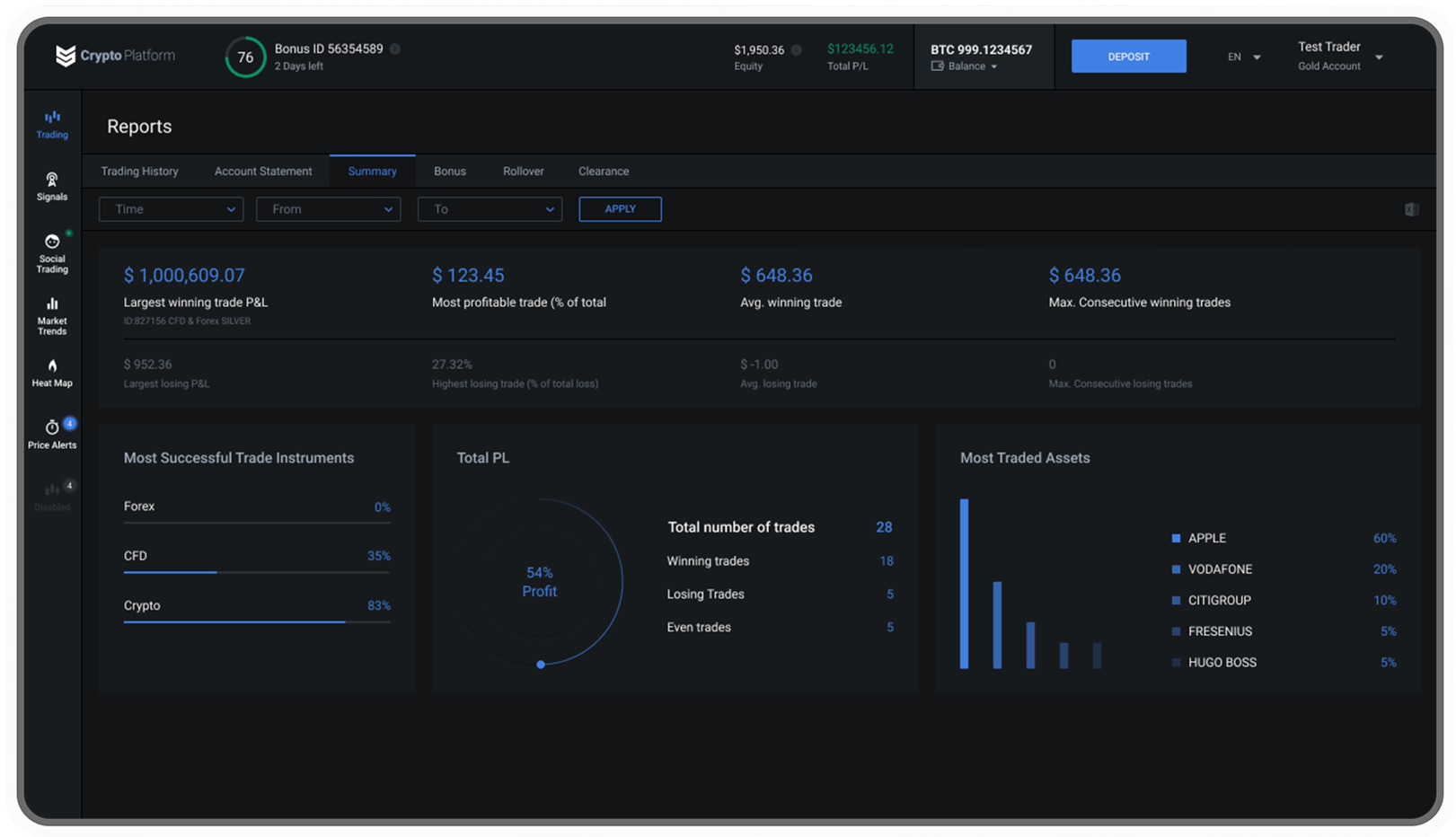This screenshot has height=837, width=1456.
Task: Click the Total number of trades row
Action: (780, 527)
